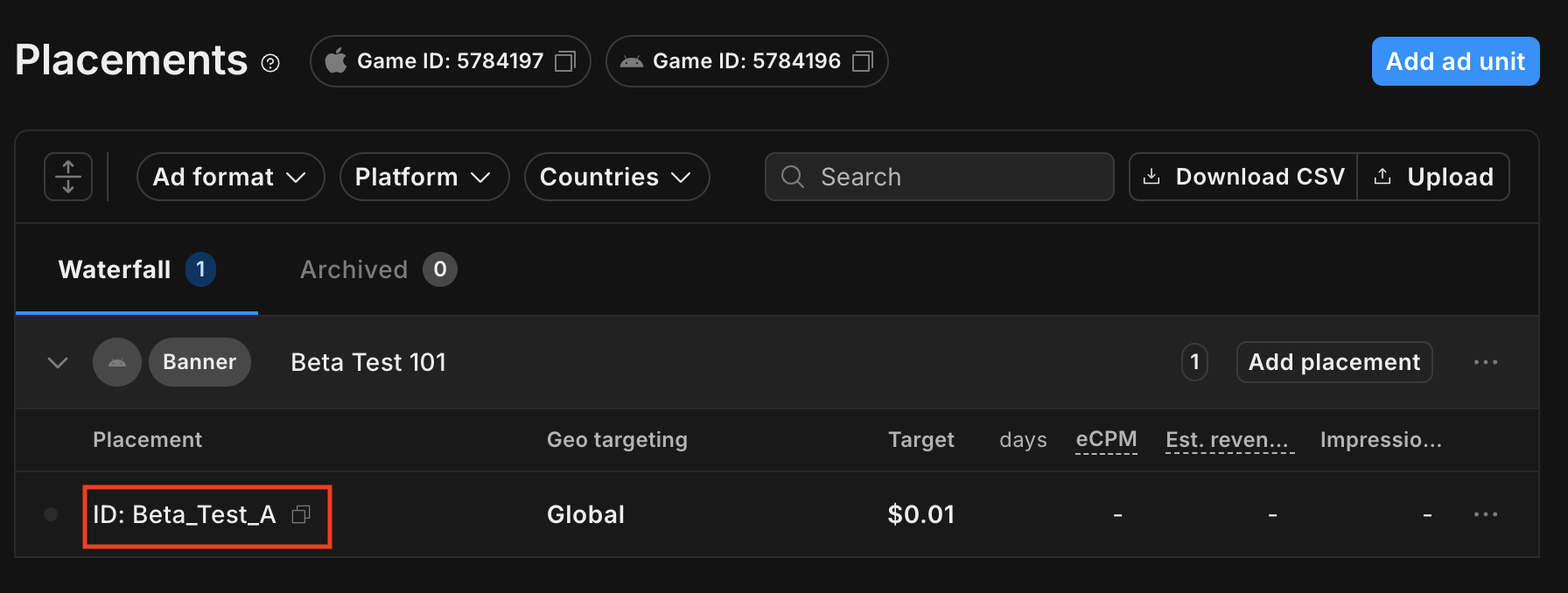This screenshot has height=593, width=1568.
Task: Click the Add placement button
Action: pyautogui.click(x=1333, y=362)
